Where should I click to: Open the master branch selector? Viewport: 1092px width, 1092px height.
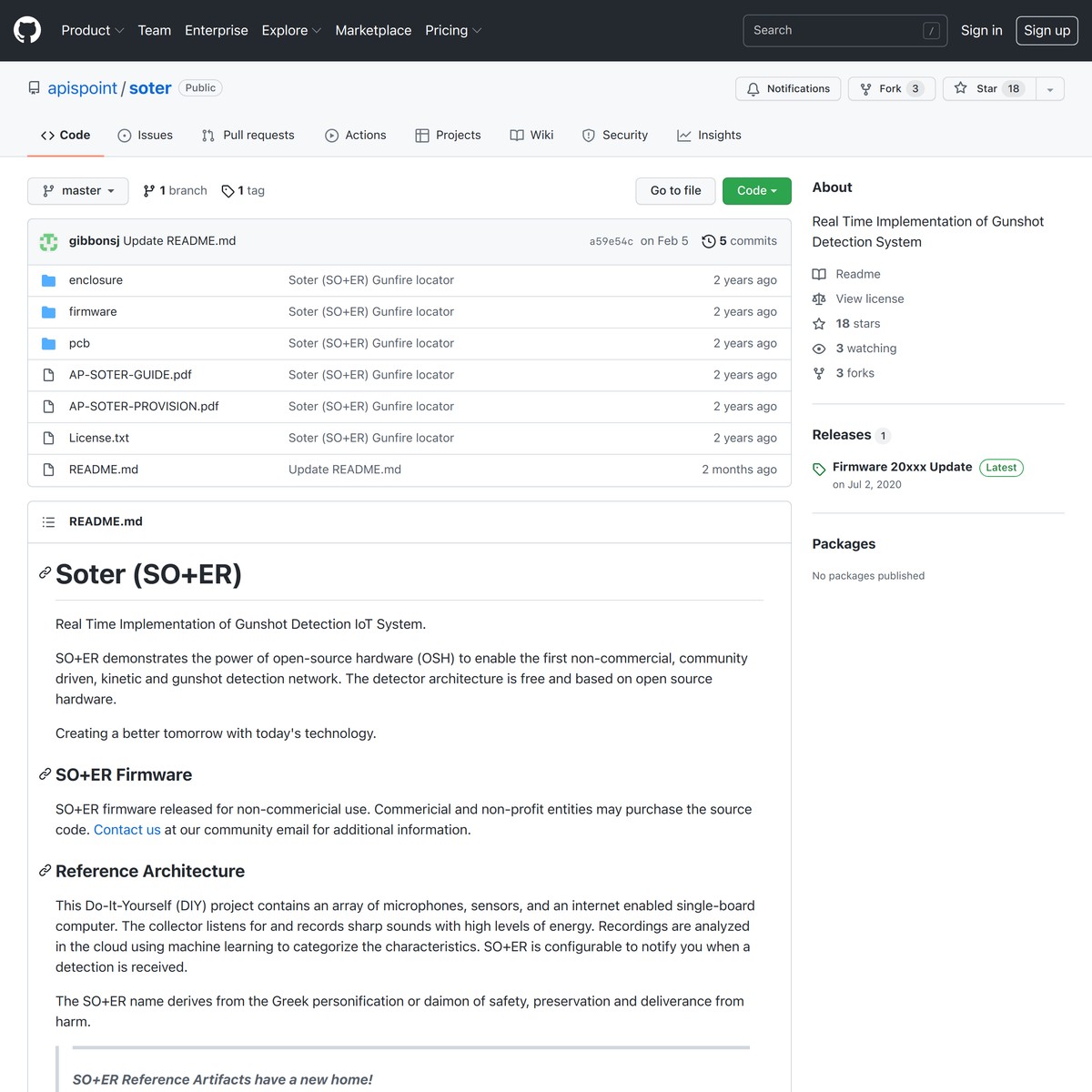pyautogui.click(x=78, y=190)
